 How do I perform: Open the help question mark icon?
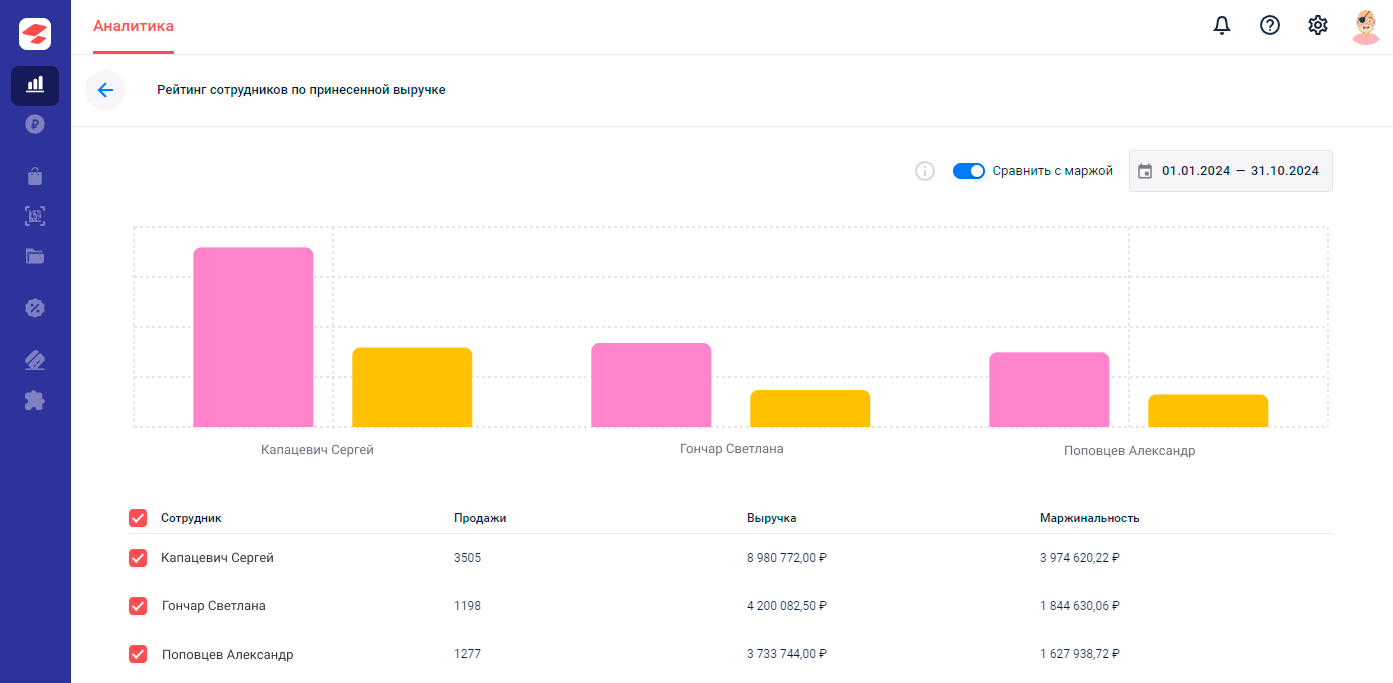tap(1270, 26)
